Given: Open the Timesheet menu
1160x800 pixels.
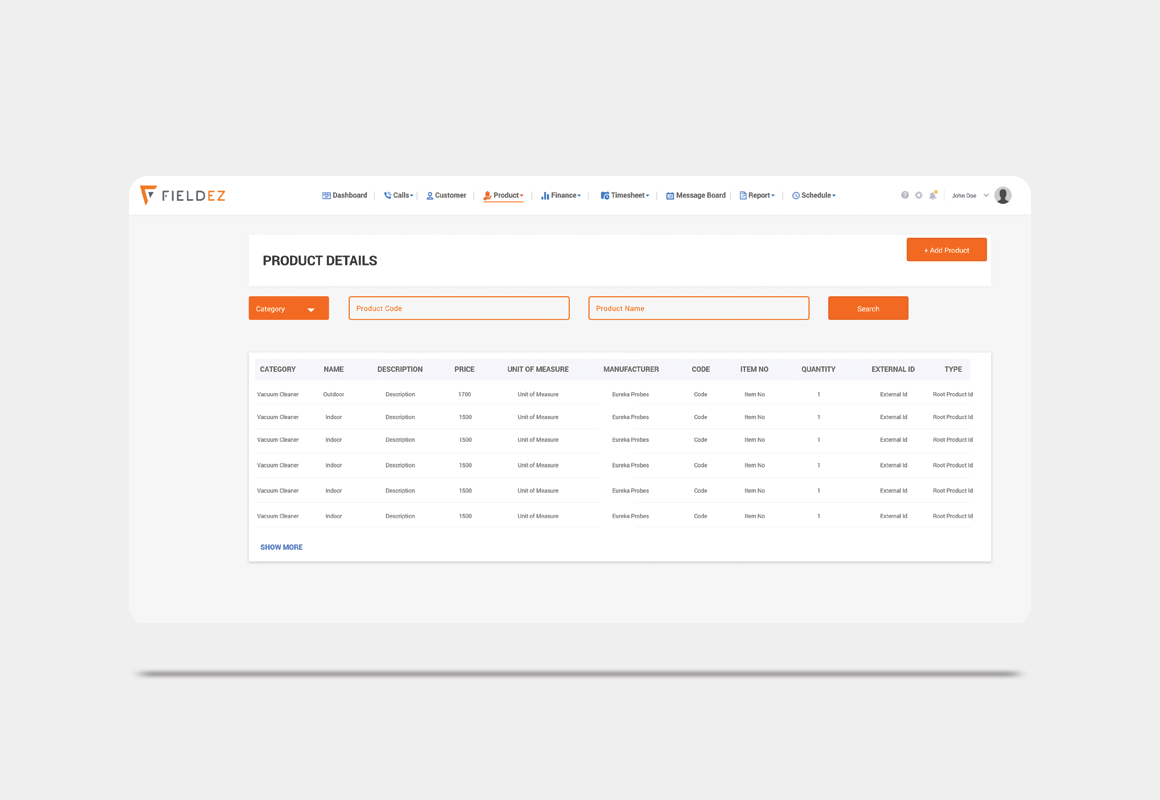Looking at the screenshot, I should (x=625, y=196).
